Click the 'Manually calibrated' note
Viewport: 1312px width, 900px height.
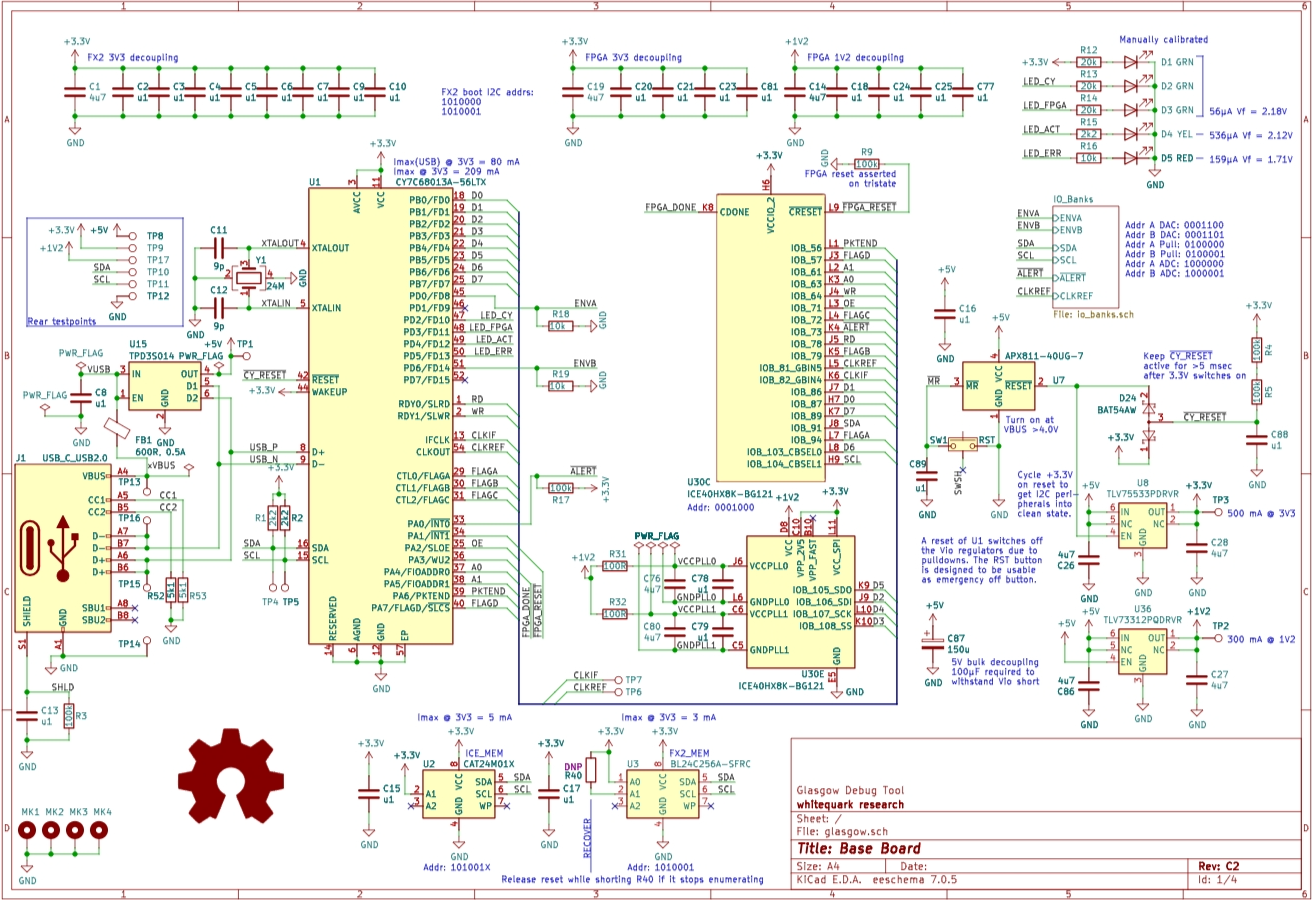tap(1162, 39)
